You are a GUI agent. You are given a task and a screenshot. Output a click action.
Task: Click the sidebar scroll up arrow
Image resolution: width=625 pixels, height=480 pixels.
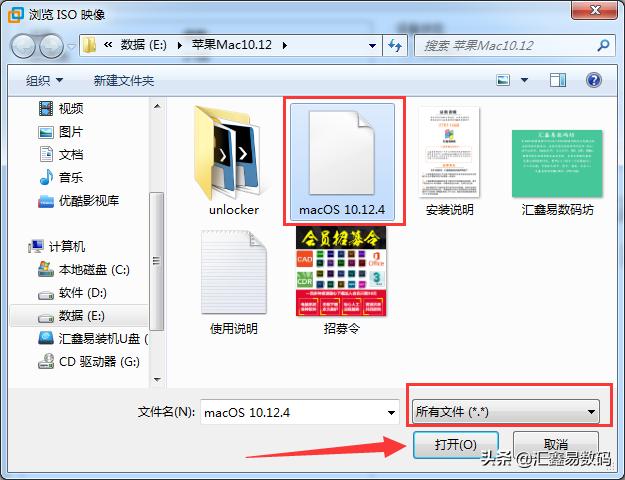(157, 106)
